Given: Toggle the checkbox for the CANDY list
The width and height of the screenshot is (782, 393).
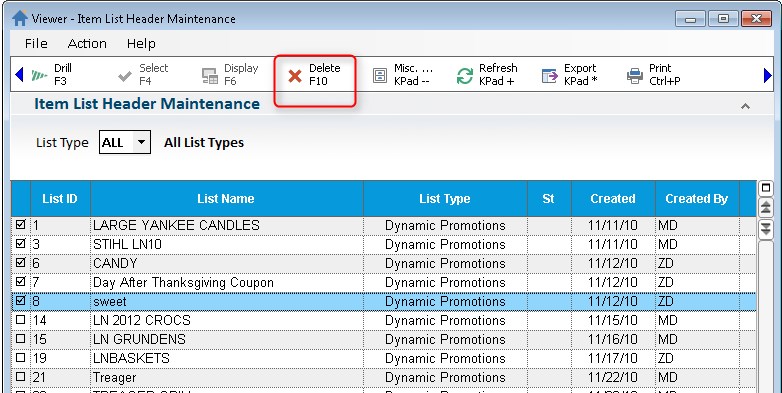Looking at the screenshot, I should click(20, 263).
